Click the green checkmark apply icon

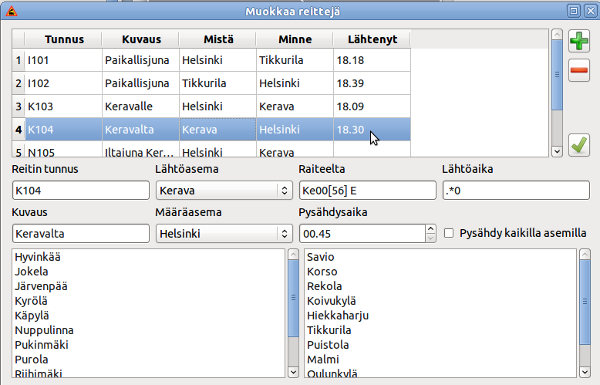579,145
